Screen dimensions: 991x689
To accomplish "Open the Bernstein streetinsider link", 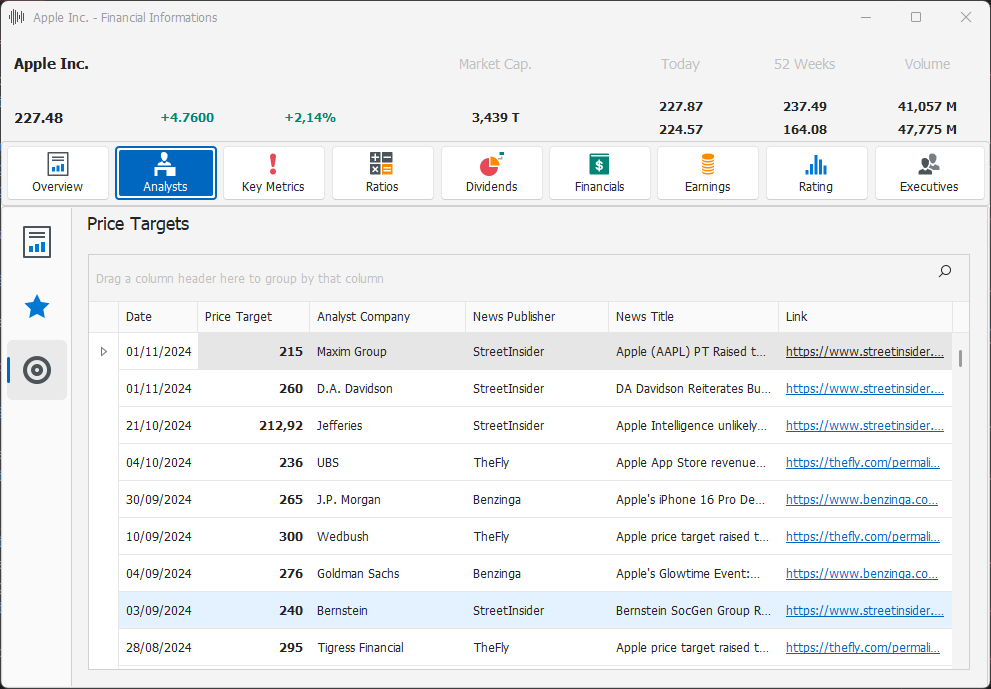I will (x=865, y=611).
